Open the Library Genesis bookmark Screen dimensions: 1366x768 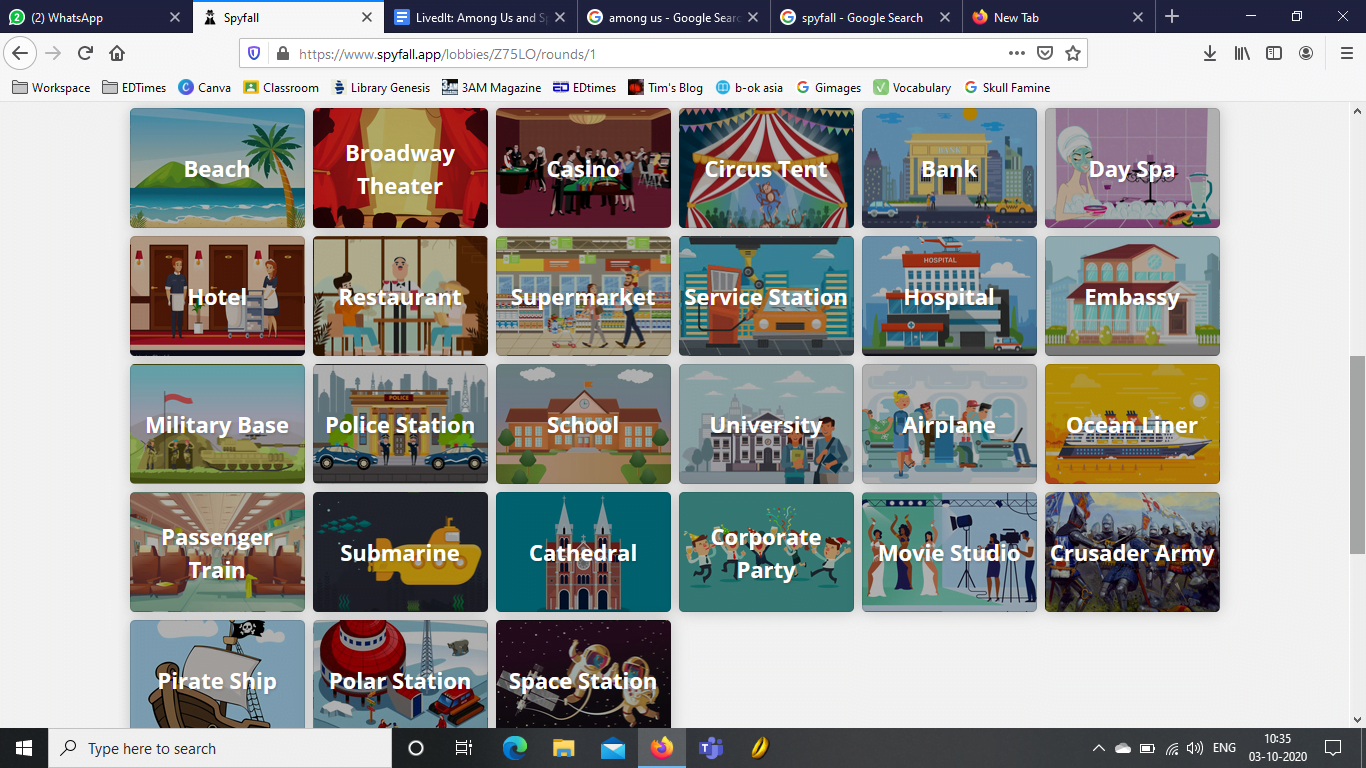(381, 88)
